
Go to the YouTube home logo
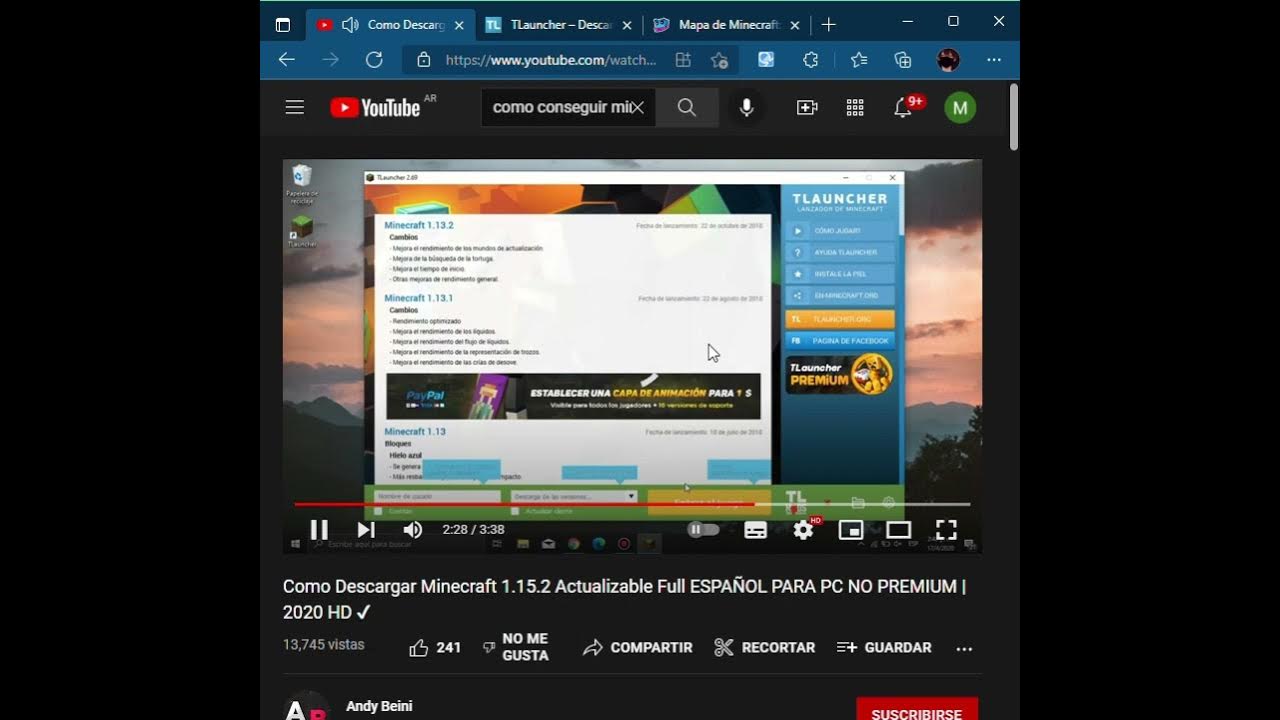click(x=376, y=108)
